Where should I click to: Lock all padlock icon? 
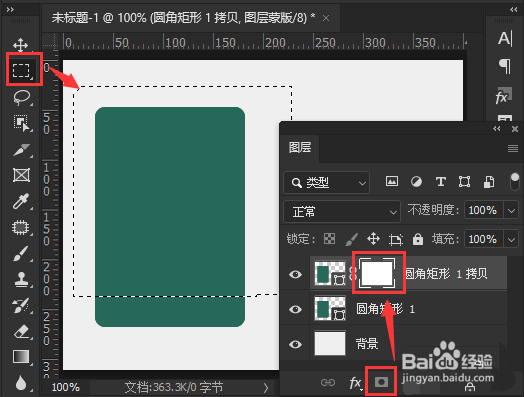pos(418,239)
